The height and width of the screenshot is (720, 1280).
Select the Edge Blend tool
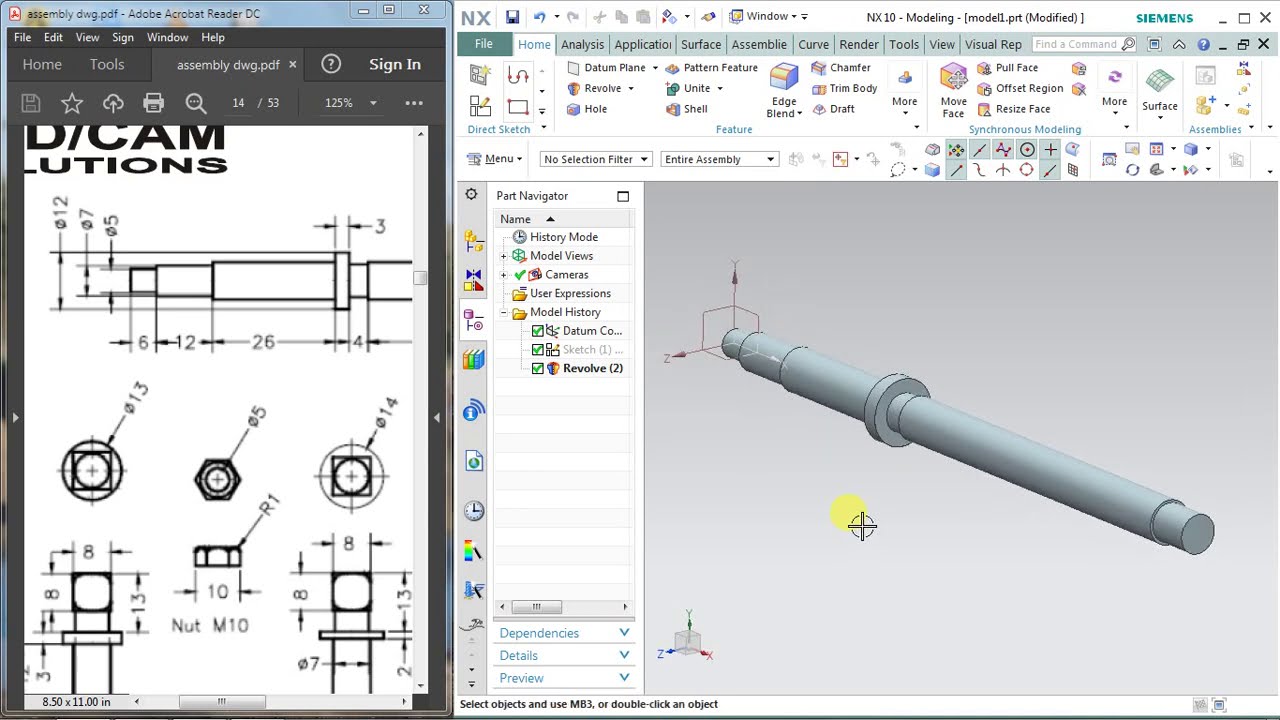coord(784,91)
